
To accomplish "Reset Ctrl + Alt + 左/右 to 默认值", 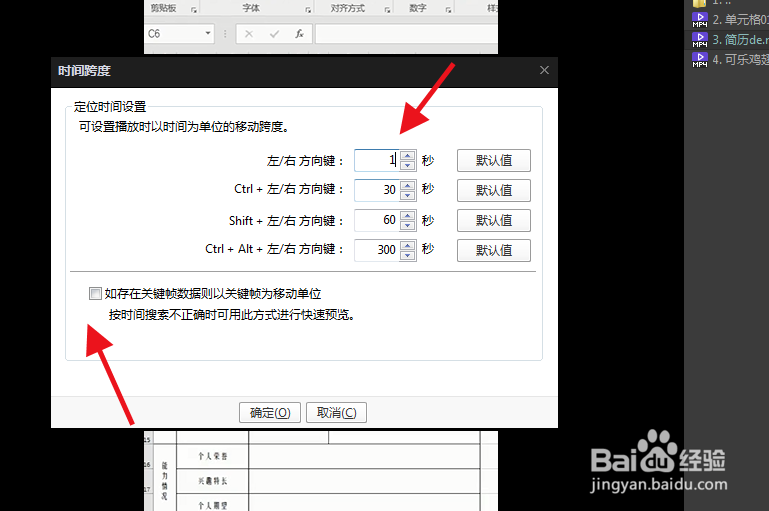I will pyautogui.click(x=494, y=250).
